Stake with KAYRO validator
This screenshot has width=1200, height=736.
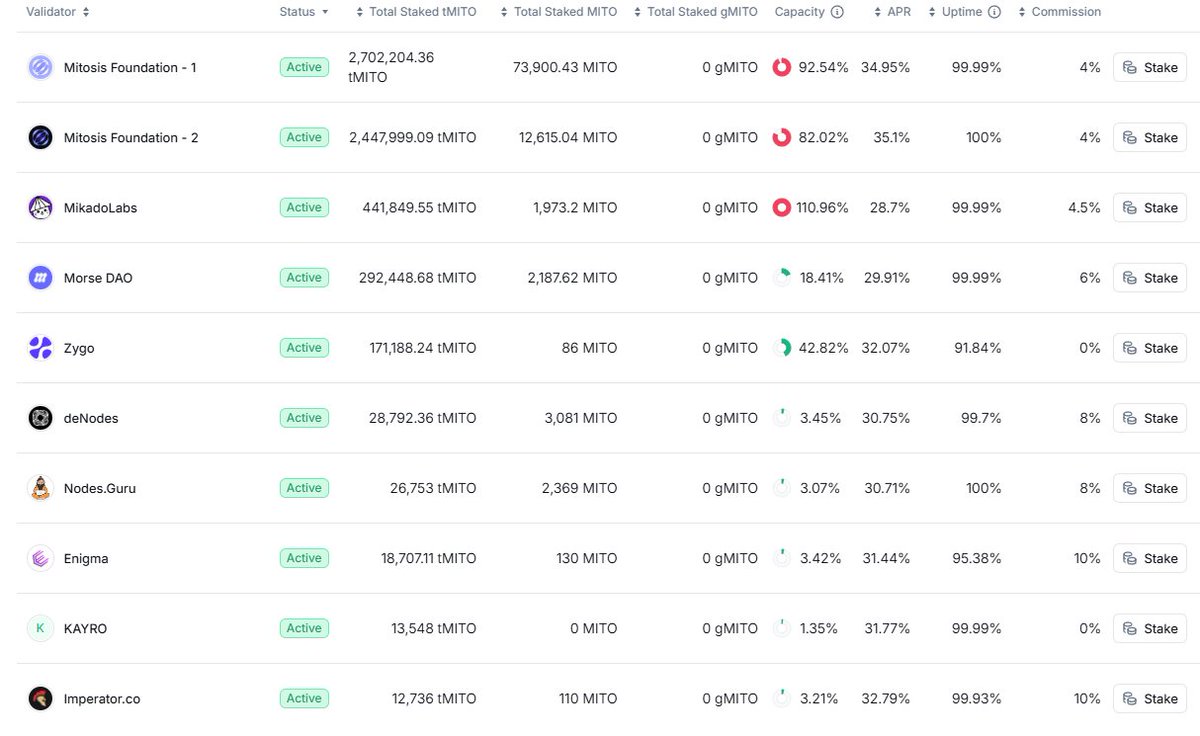1150,628
